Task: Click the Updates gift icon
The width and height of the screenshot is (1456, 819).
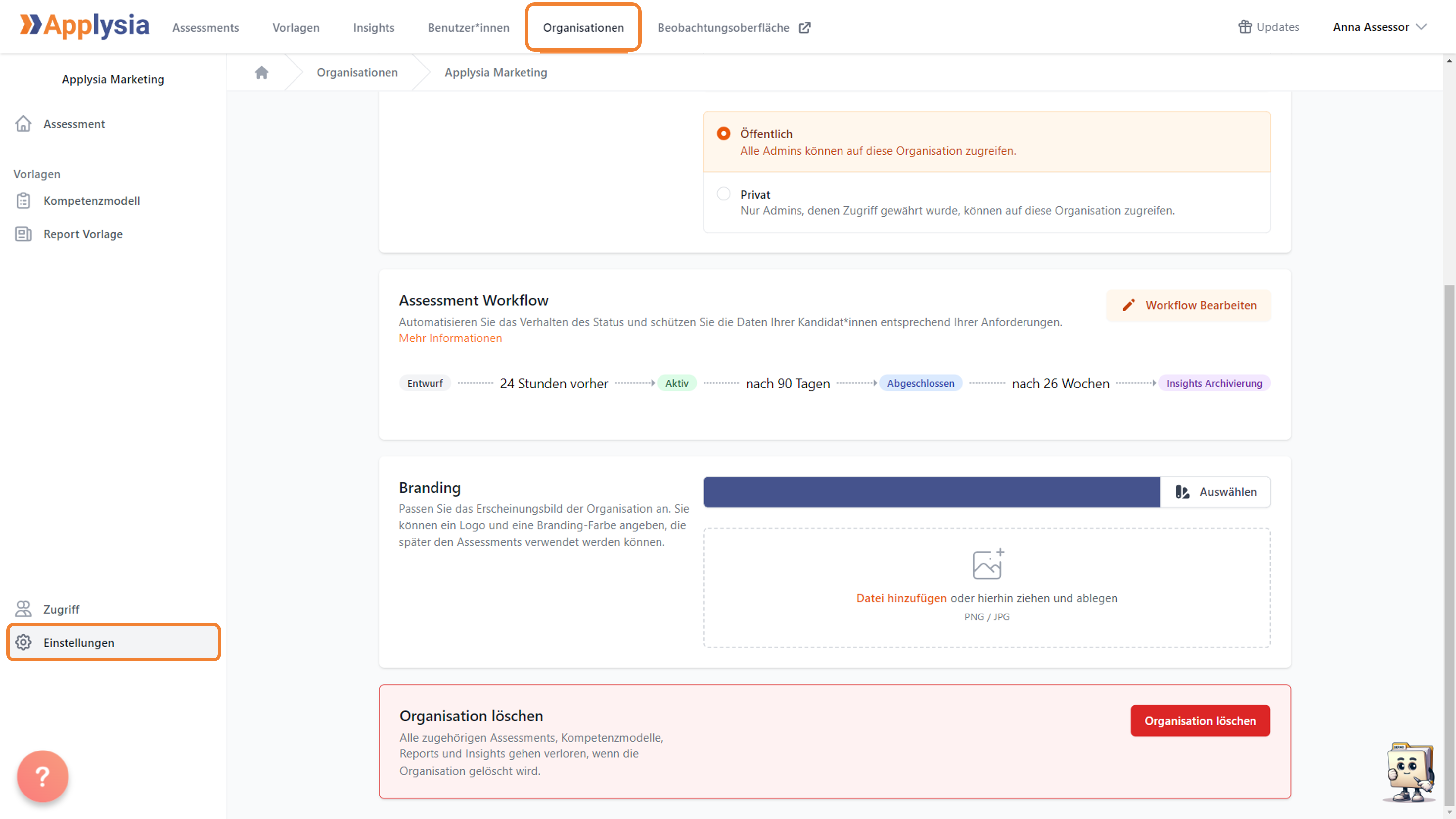Action: 1245,26
